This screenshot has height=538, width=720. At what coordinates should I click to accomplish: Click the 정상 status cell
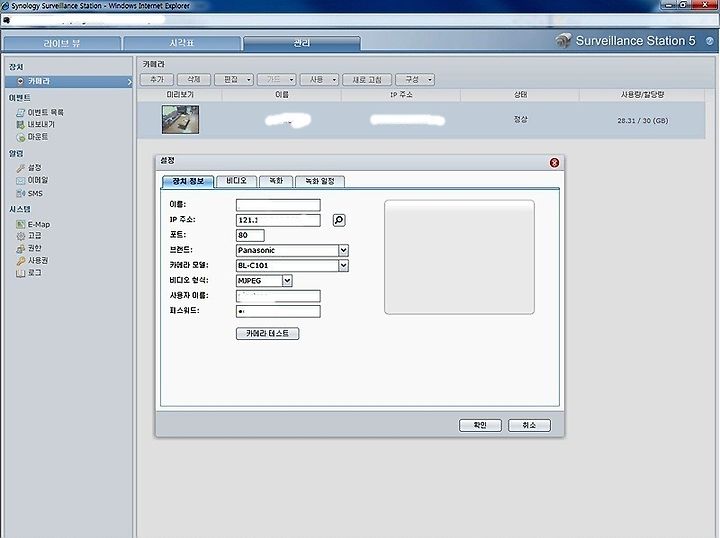click(x=520, y=119)
